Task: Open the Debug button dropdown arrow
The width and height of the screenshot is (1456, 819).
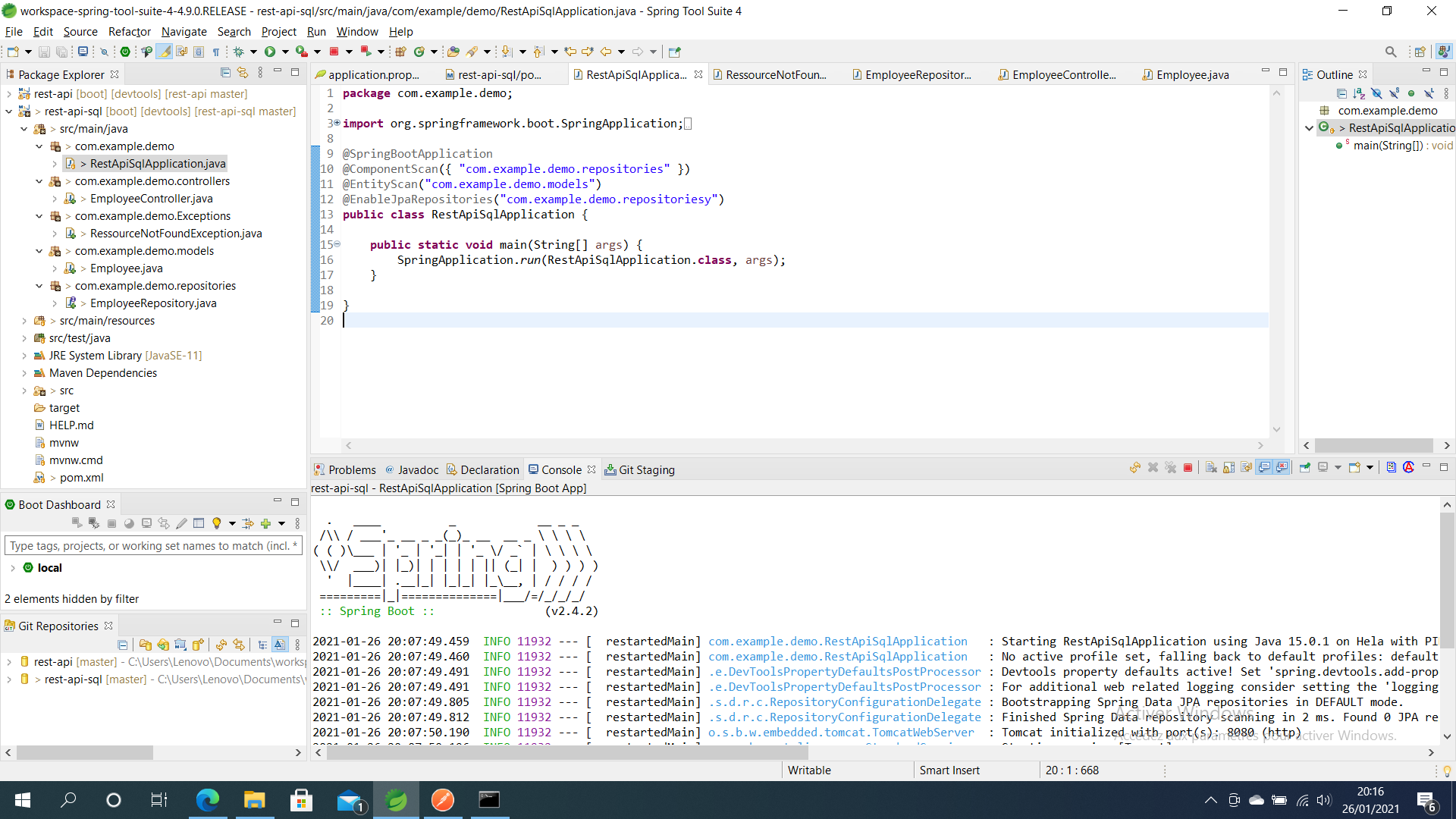Action: click(x=253, y=52)
